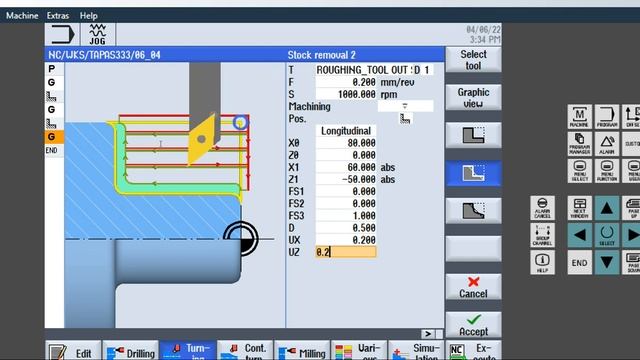Click the NEXT WINDOW key
The width and height of the screenshot is (640, 360).
pos(580,208)
